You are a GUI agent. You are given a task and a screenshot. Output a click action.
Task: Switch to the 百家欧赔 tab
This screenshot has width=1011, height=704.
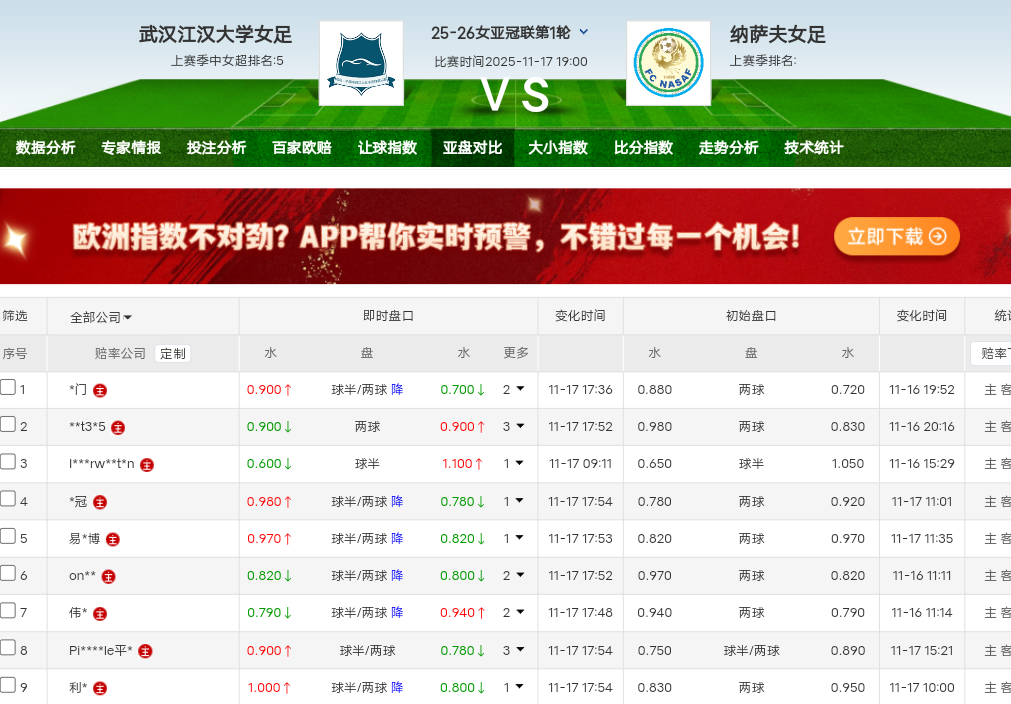pos(301,148)
